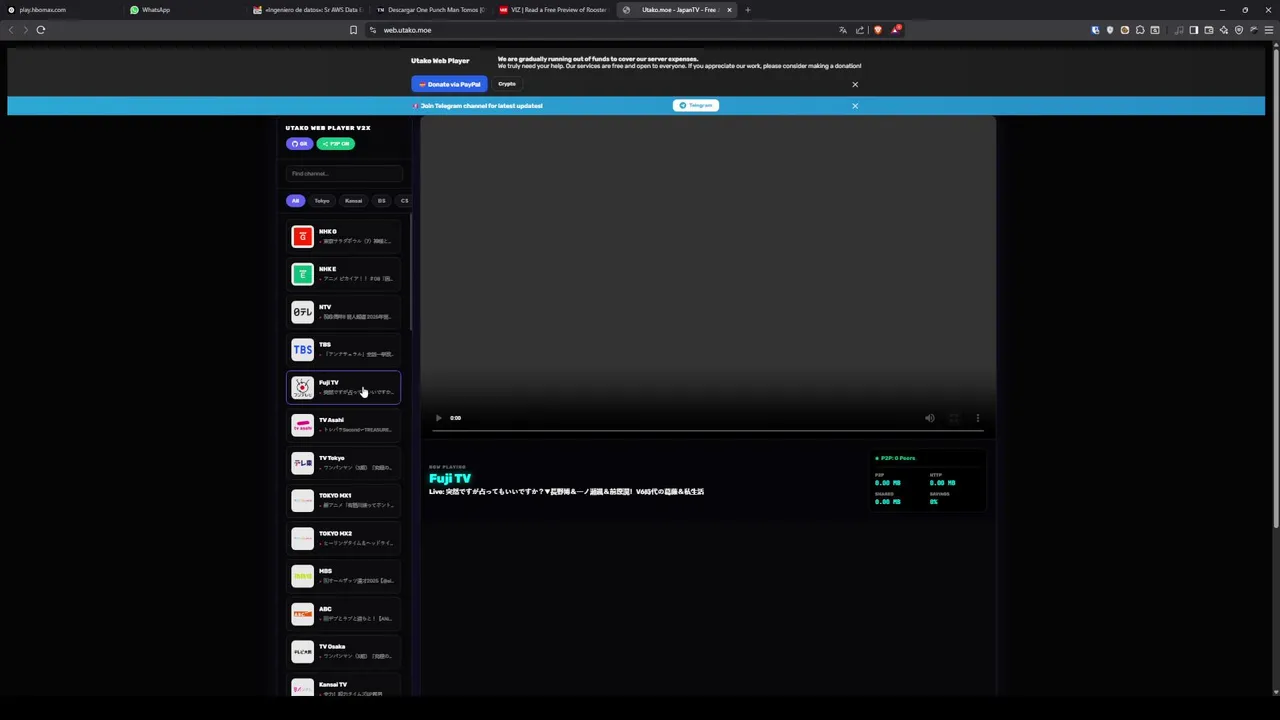This screenshot has width=1280, height=720.
Task: Switch to the WhatsApp browser tab
Action: coord(185,10)
